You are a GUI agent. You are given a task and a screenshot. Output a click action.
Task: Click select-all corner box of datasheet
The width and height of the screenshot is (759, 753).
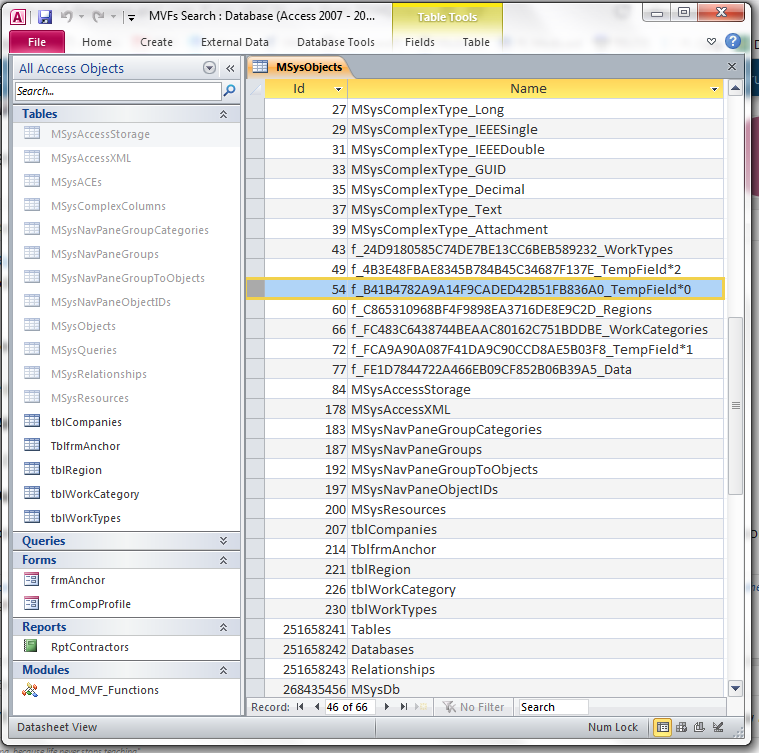coord(255,89)
